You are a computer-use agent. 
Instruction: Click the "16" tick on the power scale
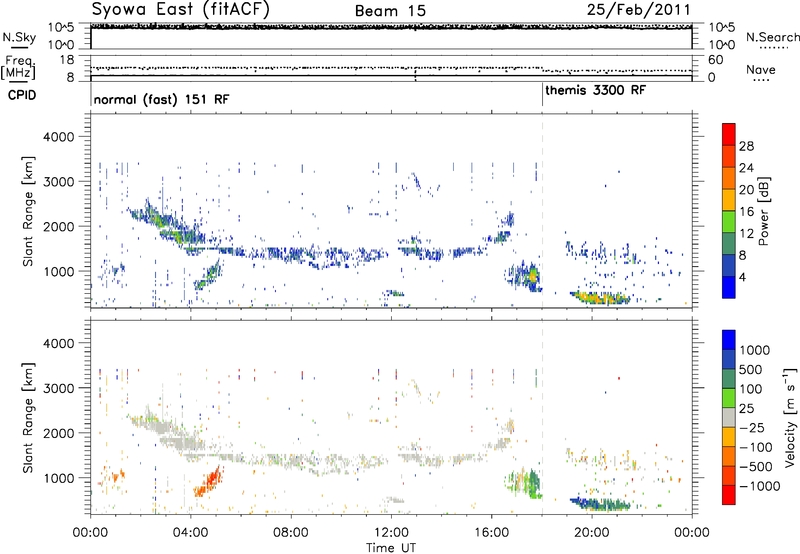click(746, 211)
